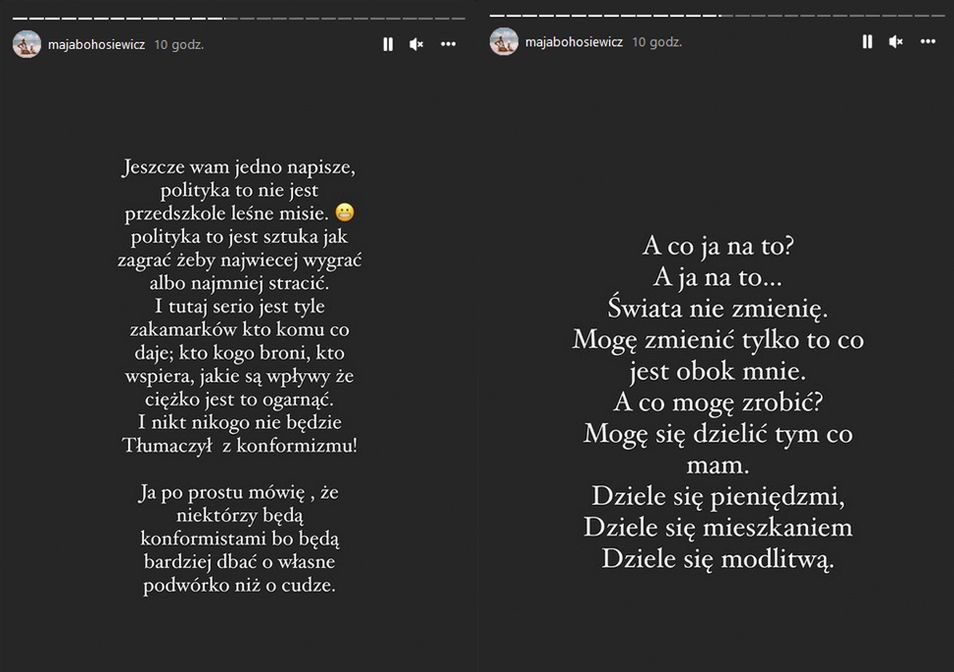This screenshot has width=954, height=672.
Task: Click text 'Dziele się modlitwą.'
Action: click(718, 559)
